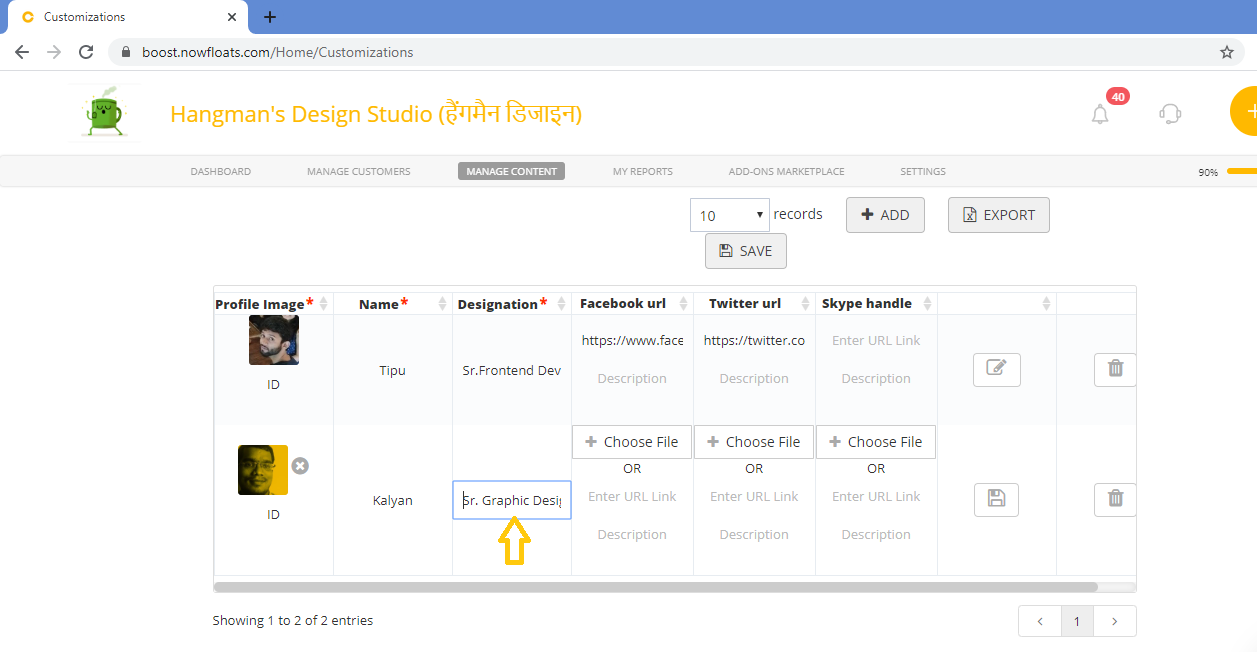Click Kalyan's profile photo thumbnail

[x=263, y=470]
